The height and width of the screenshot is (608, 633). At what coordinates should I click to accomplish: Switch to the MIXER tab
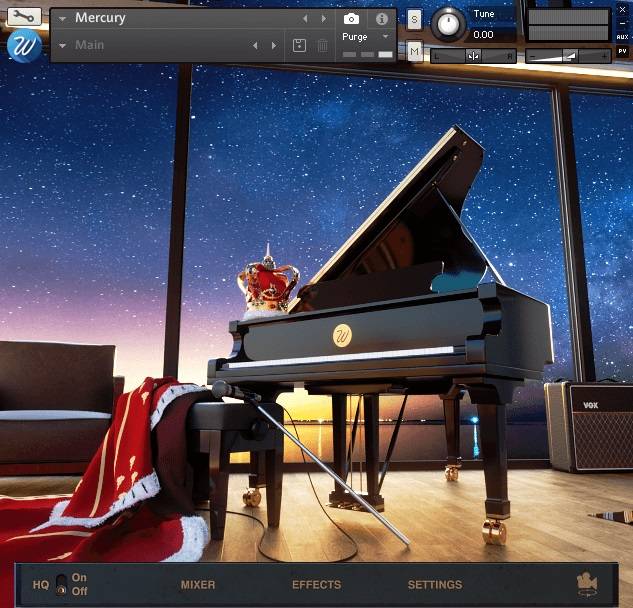pyautogui.click(x=198, y=585)
